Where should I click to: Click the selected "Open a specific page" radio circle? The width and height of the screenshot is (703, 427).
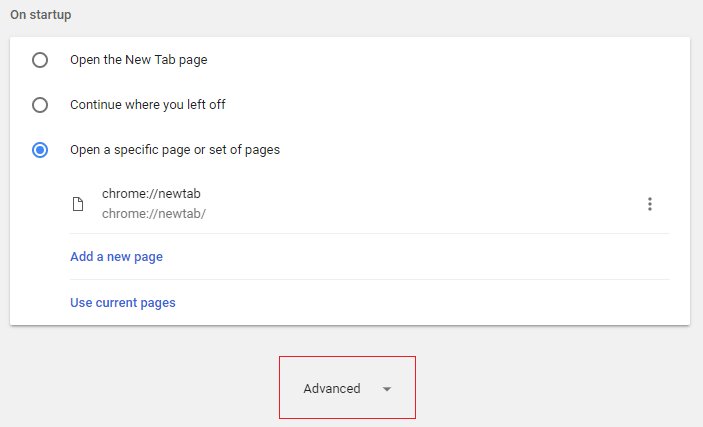click(40, 150)
